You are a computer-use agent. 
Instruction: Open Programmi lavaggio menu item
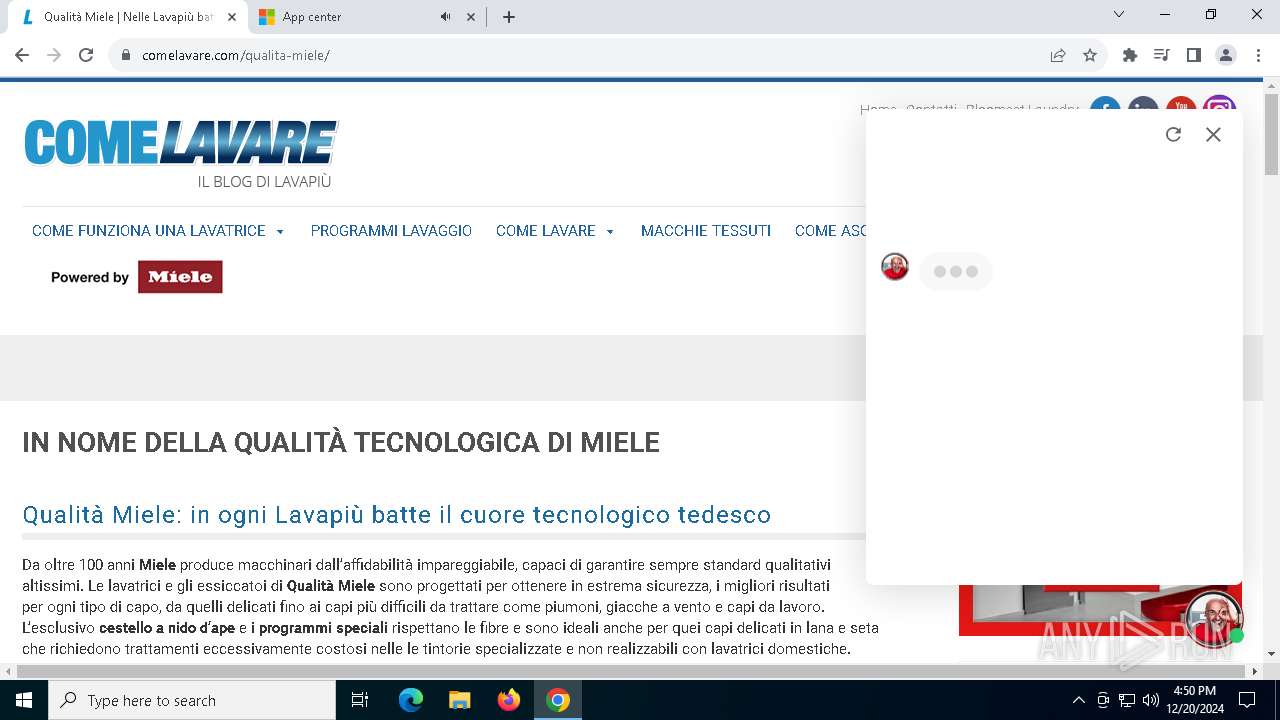391,231
